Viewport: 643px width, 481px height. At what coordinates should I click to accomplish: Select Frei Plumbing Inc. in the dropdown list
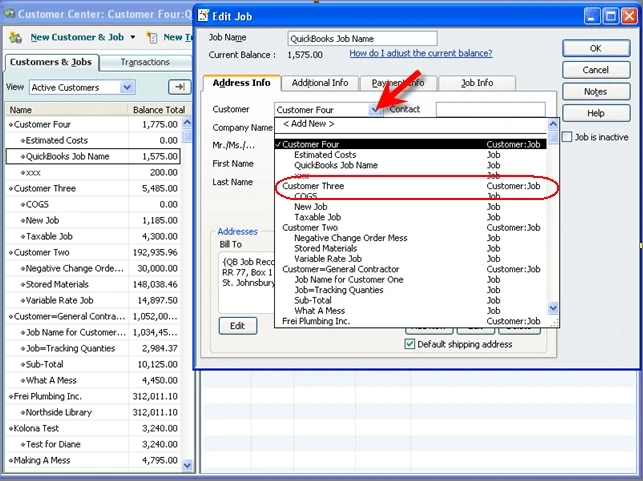(x=410, y=321)
